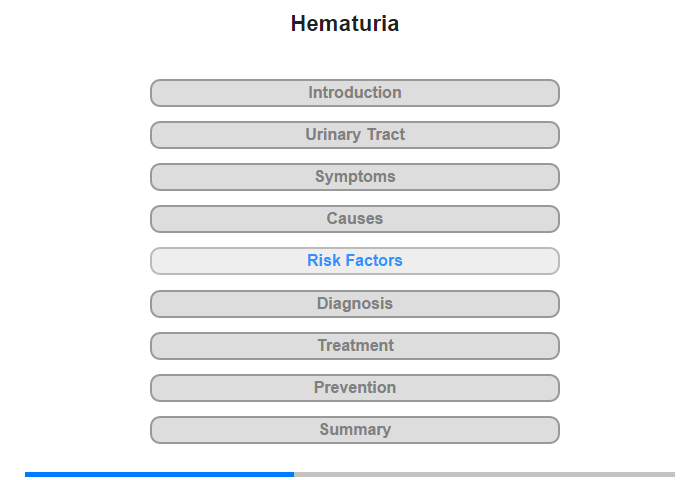Click the end point of the blue progress
Viewport: 700px width, 480px height.
(293, 474)
